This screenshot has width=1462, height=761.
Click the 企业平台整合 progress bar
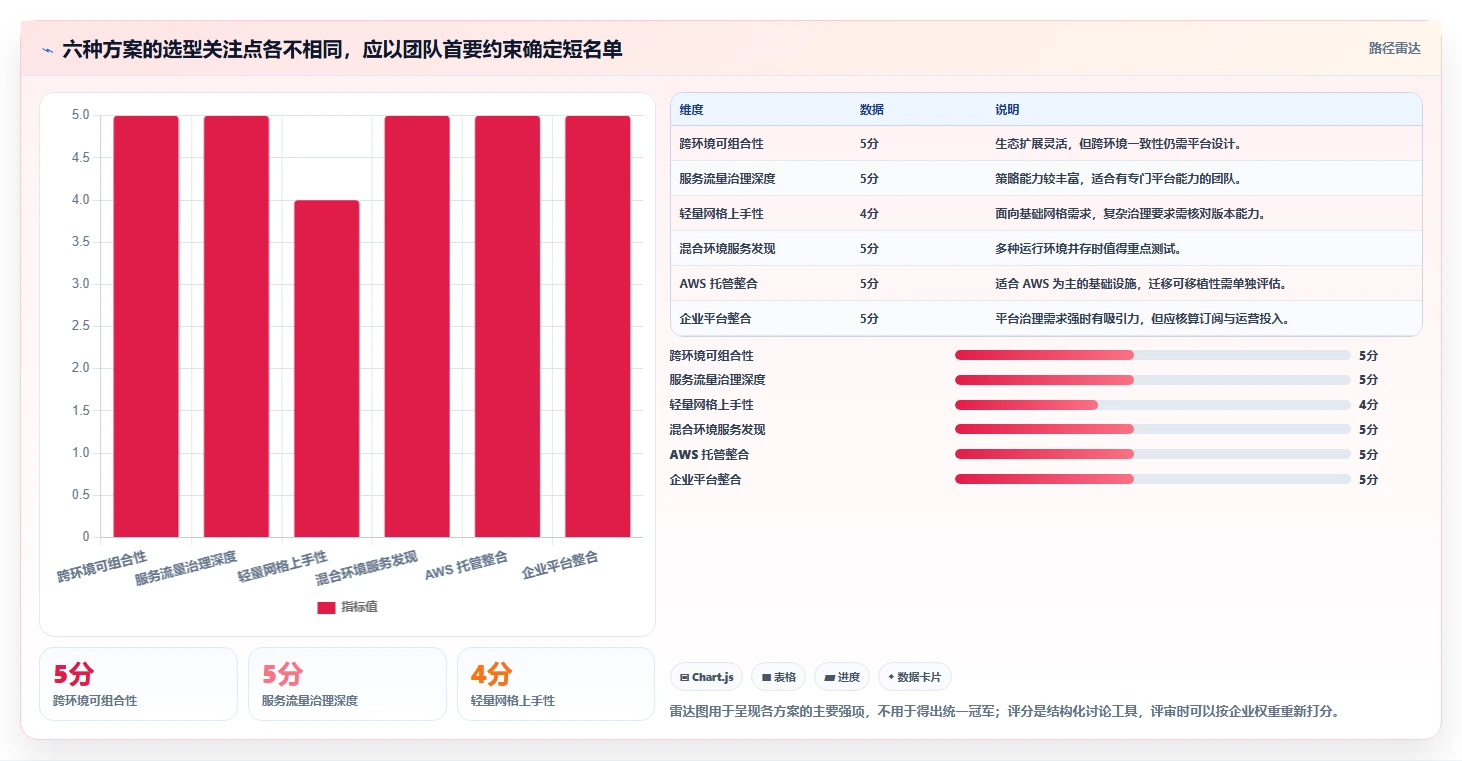[1153, 479]
